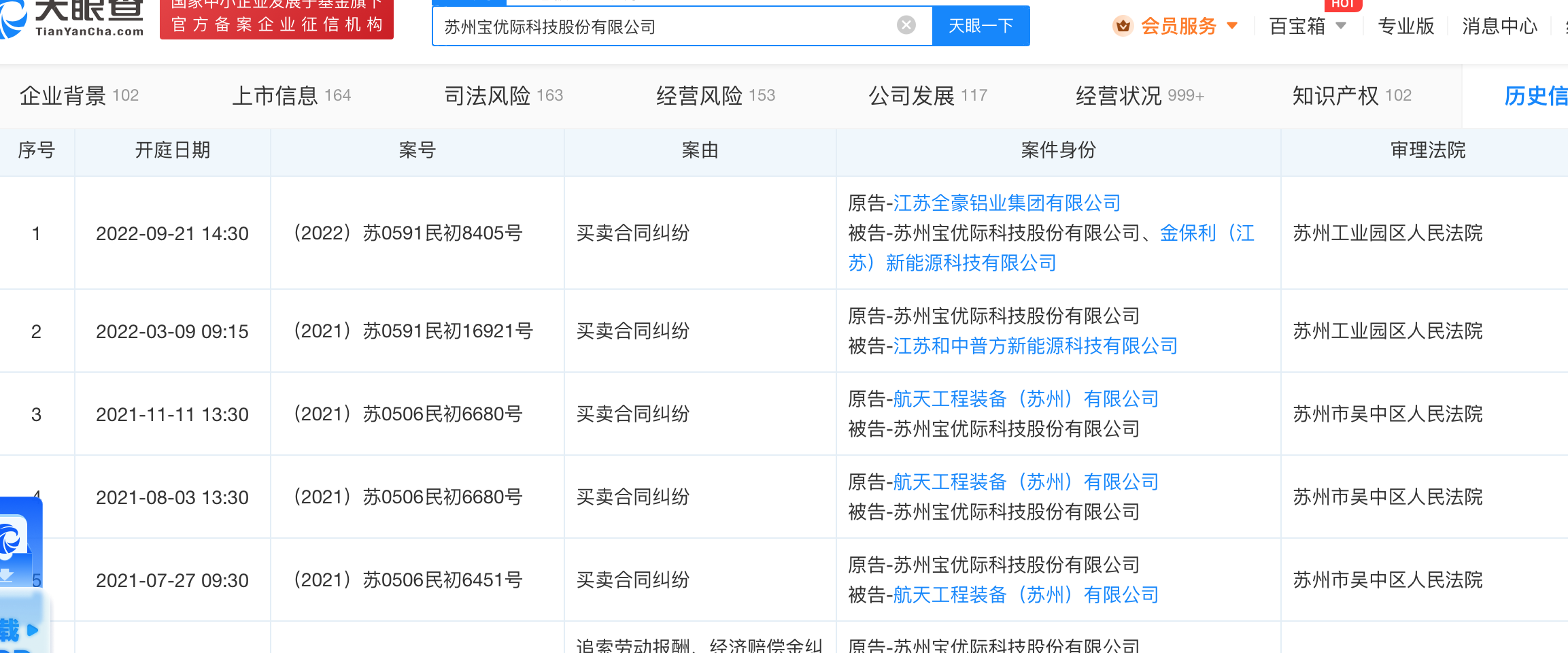
Task: Click 买卖合同纠纷 in row 1
Action: (x=633, y=233)
